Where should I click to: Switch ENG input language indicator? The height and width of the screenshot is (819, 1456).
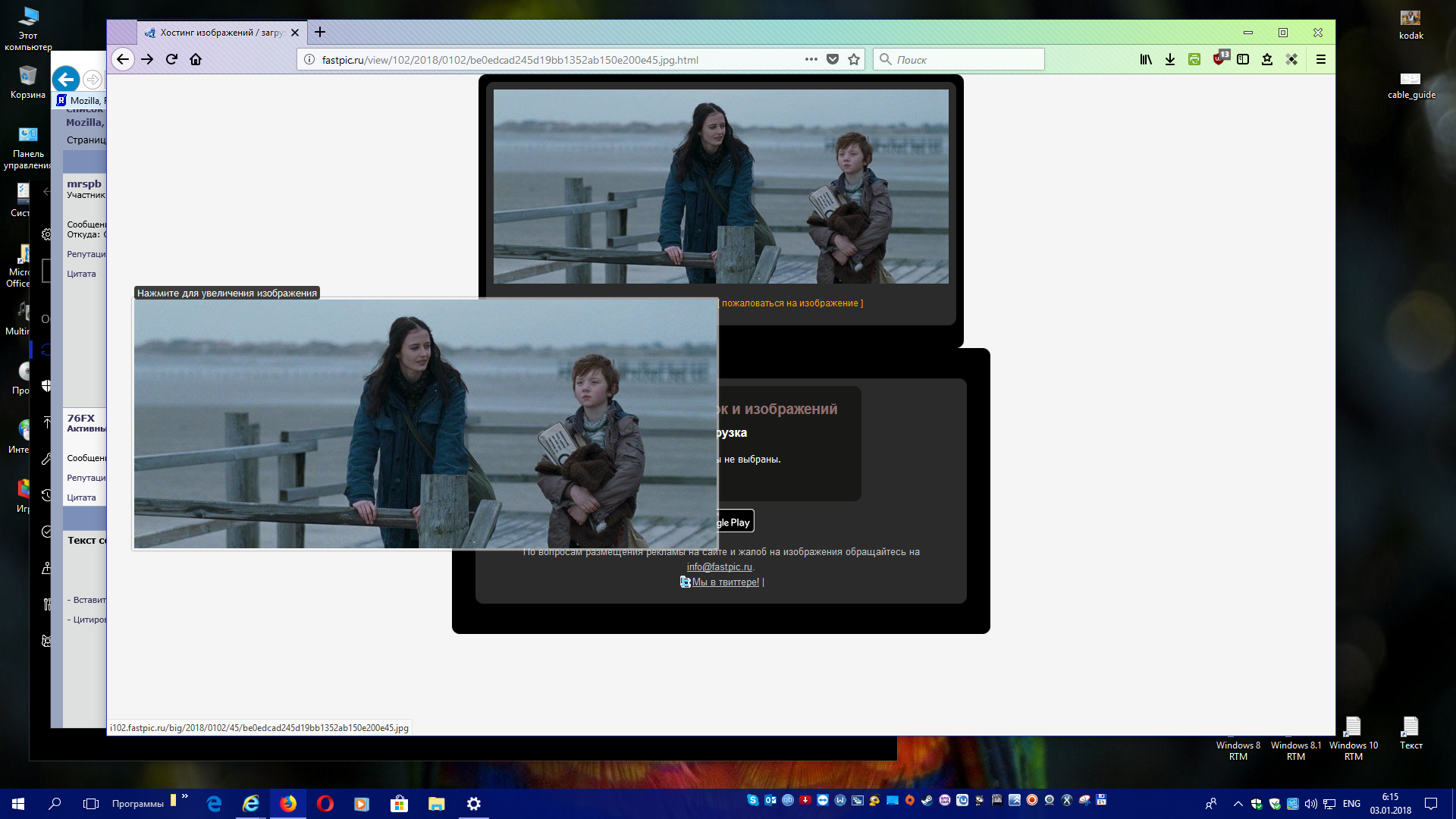[x=1351, y=804]
